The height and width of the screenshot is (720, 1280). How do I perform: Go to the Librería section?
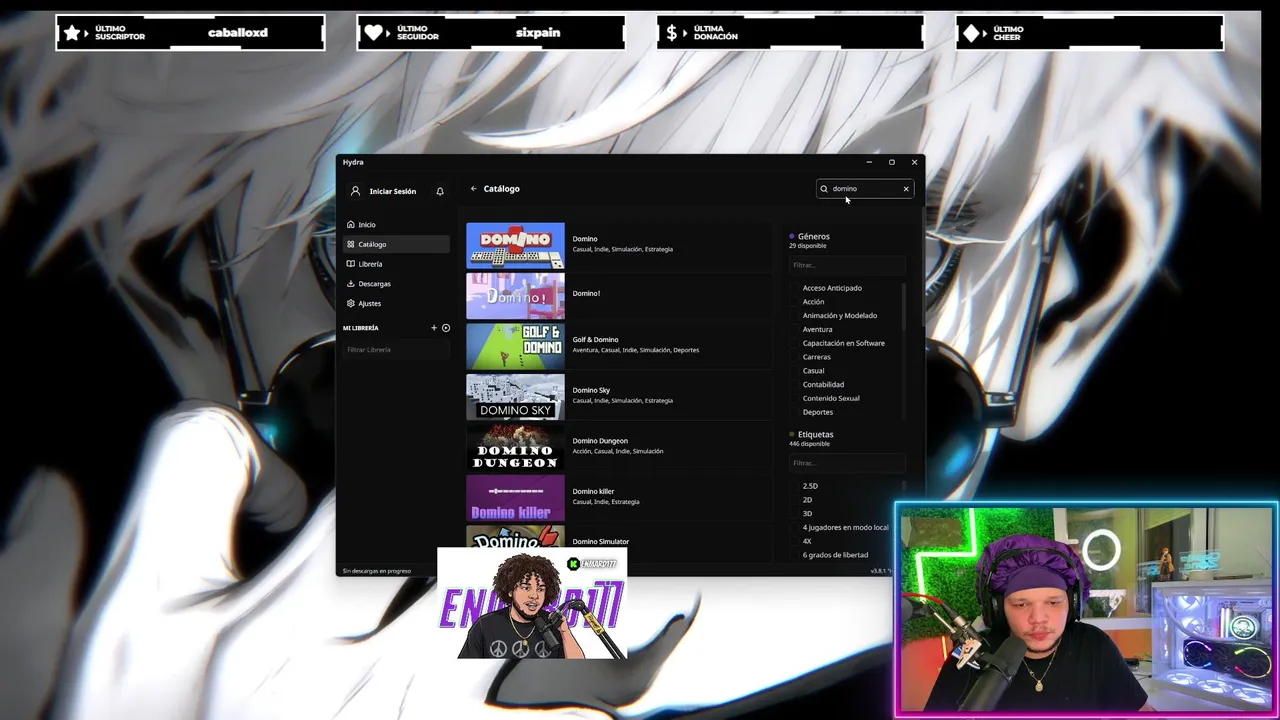click(x=396, y=264)
